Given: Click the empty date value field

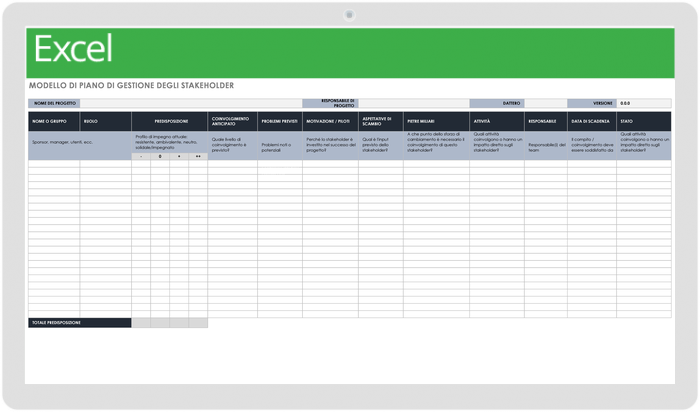Looking at the screenshot, I should (x=546, y=103).
